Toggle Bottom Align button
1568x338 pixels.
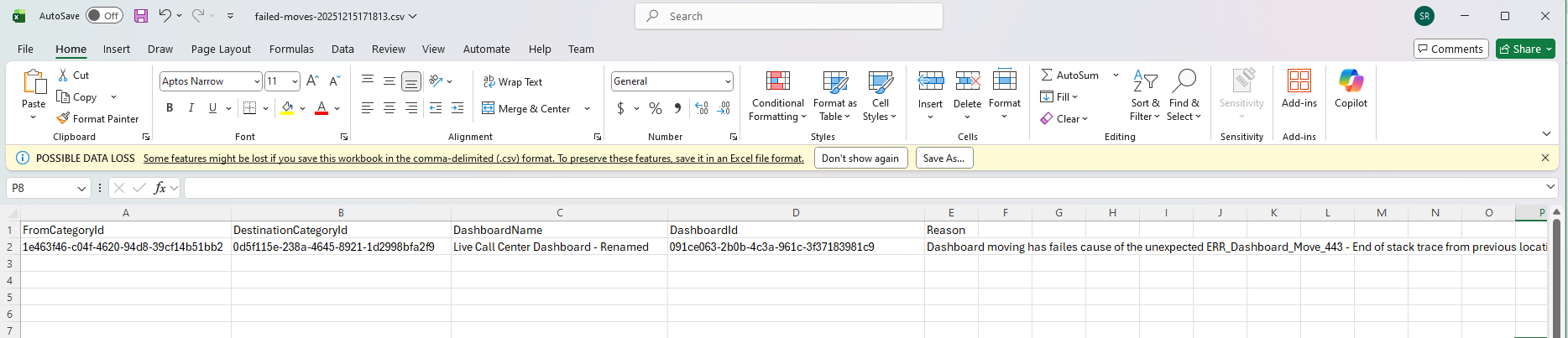pos(411,81)
